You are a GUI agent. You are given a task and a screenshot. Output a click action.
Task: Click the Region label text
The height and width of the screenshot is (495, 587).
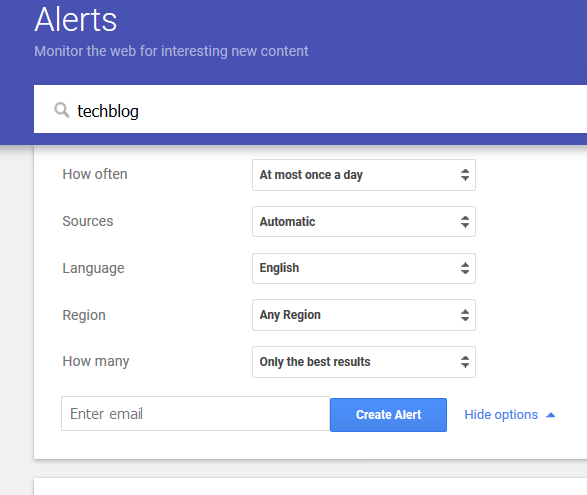84,315
